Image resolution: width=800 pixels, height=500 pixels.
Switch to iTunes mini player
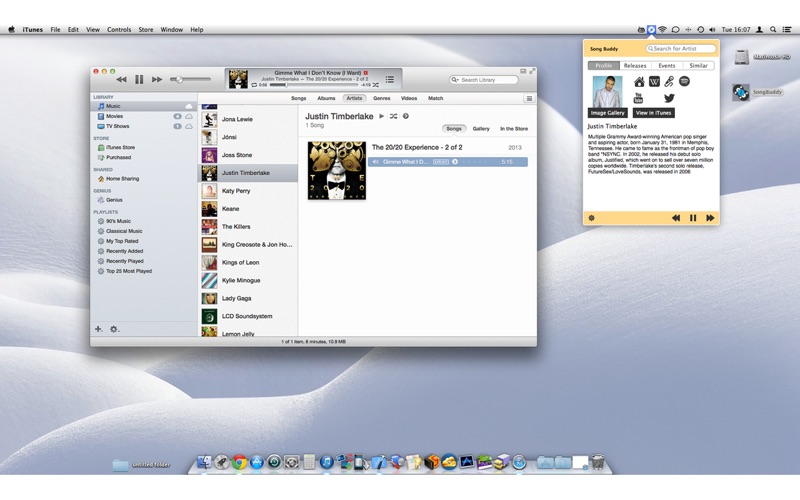(523, 71)
